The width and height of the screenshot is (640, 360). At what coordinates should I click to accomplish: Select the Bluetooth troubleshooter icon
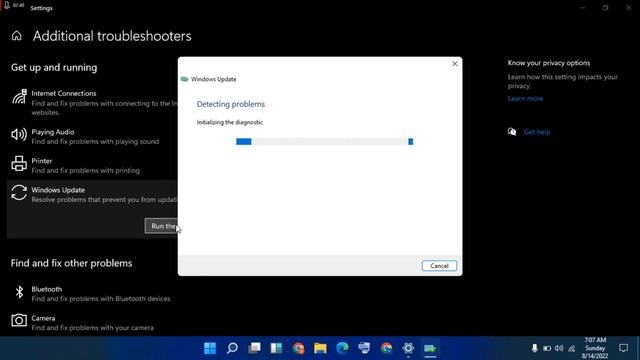point(19,292)
